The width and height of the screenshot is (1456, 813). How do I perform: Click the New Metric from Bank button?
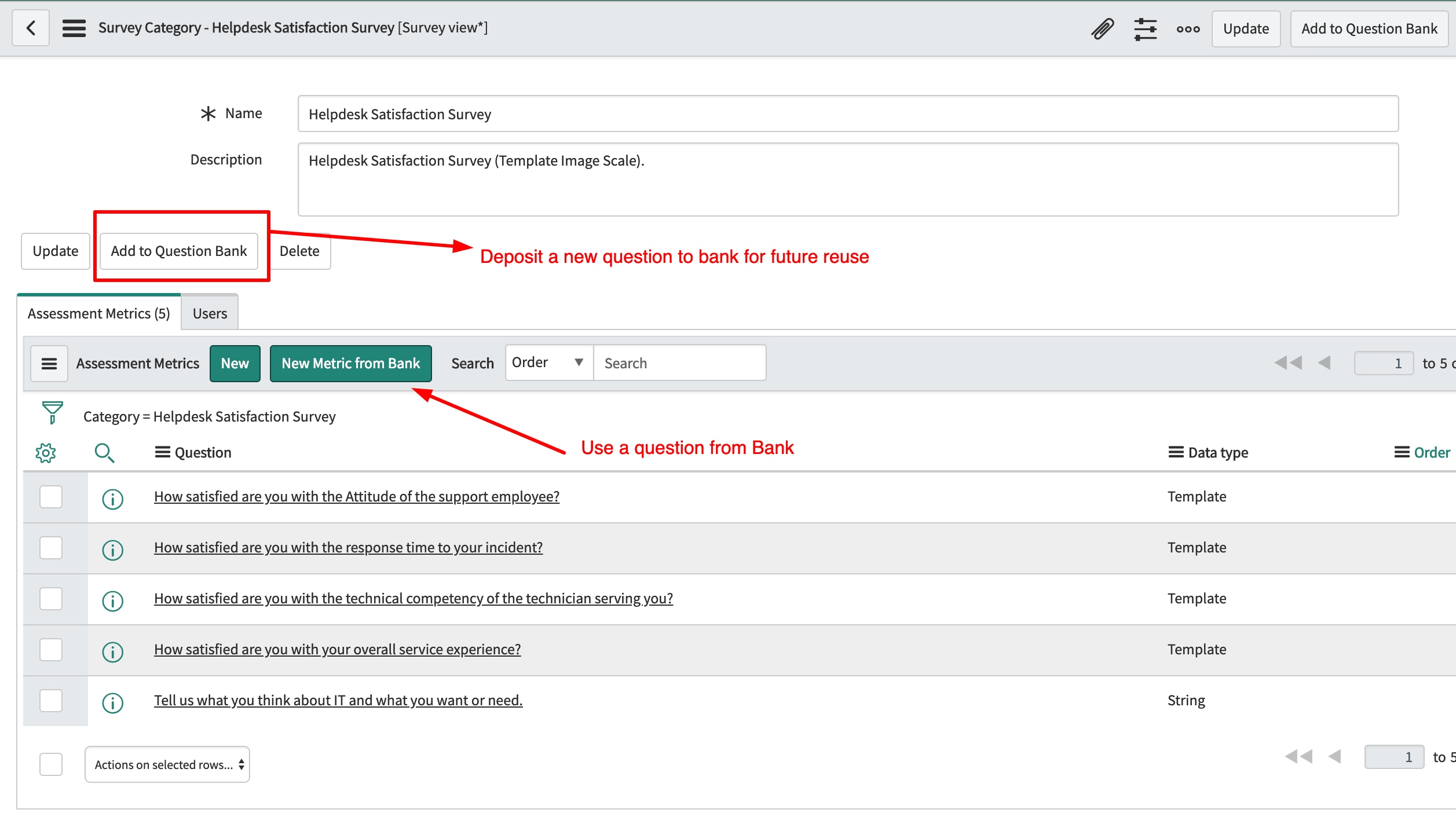pyautogui.click(x=350, y=363)
